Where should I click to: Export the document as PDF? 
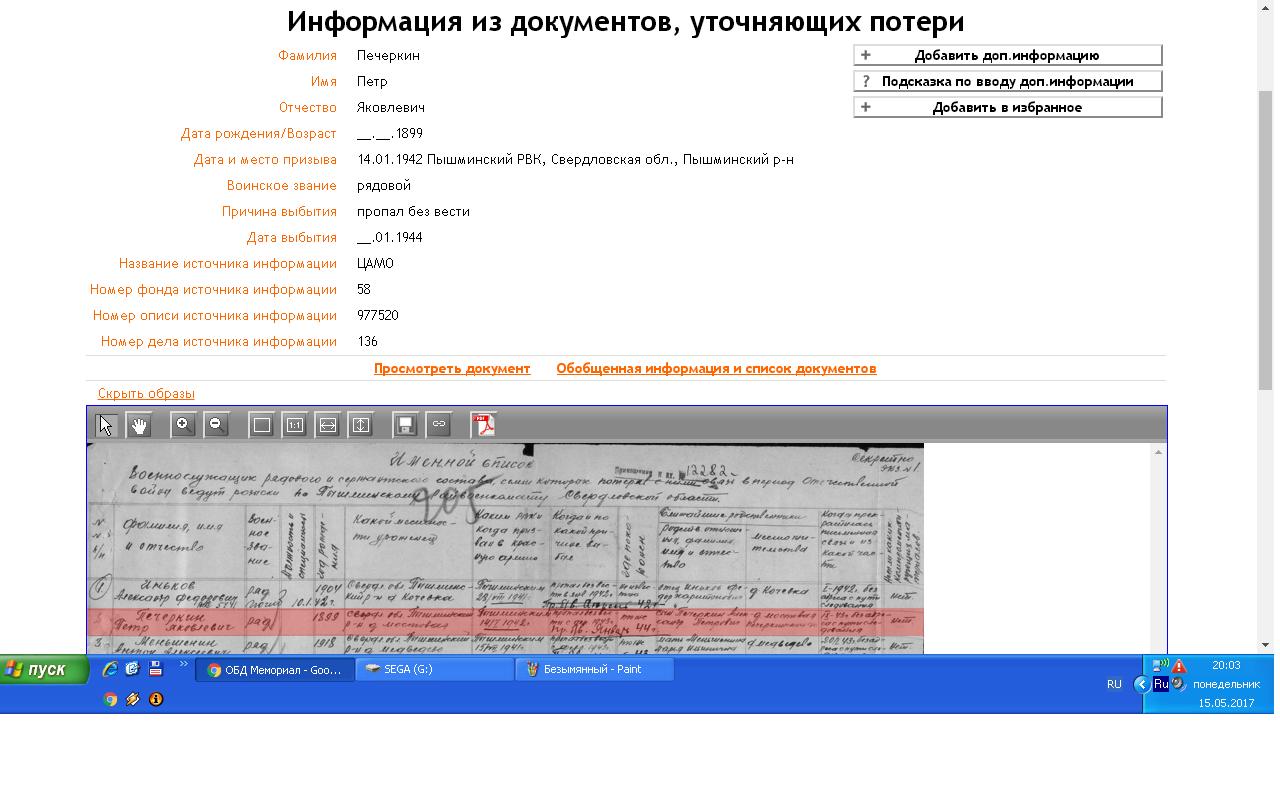(x=484, y=425)
